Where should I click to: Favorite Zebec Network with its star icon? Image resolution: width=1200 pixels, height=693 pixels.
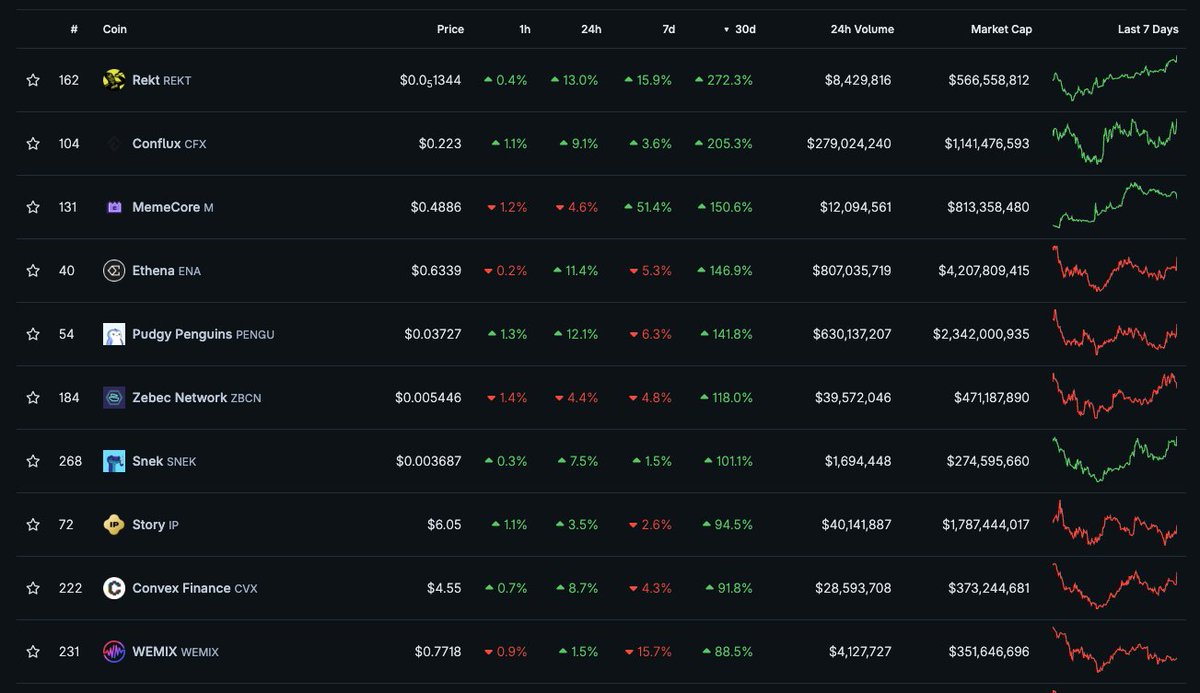33,398
